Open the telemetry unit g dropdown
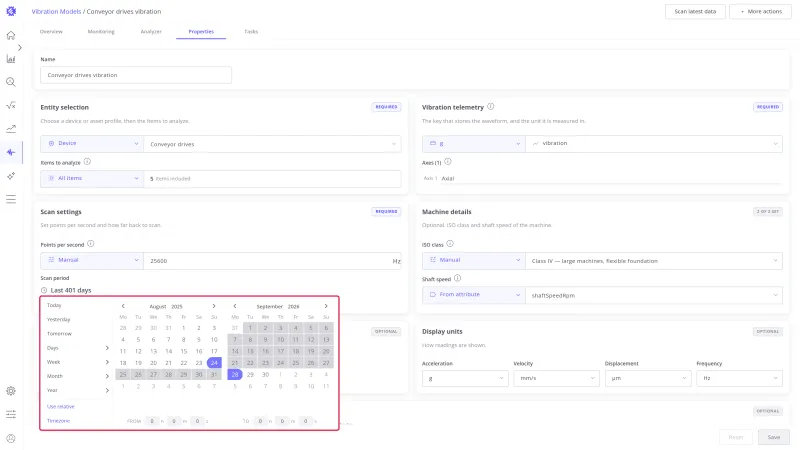 pos(473,144)
